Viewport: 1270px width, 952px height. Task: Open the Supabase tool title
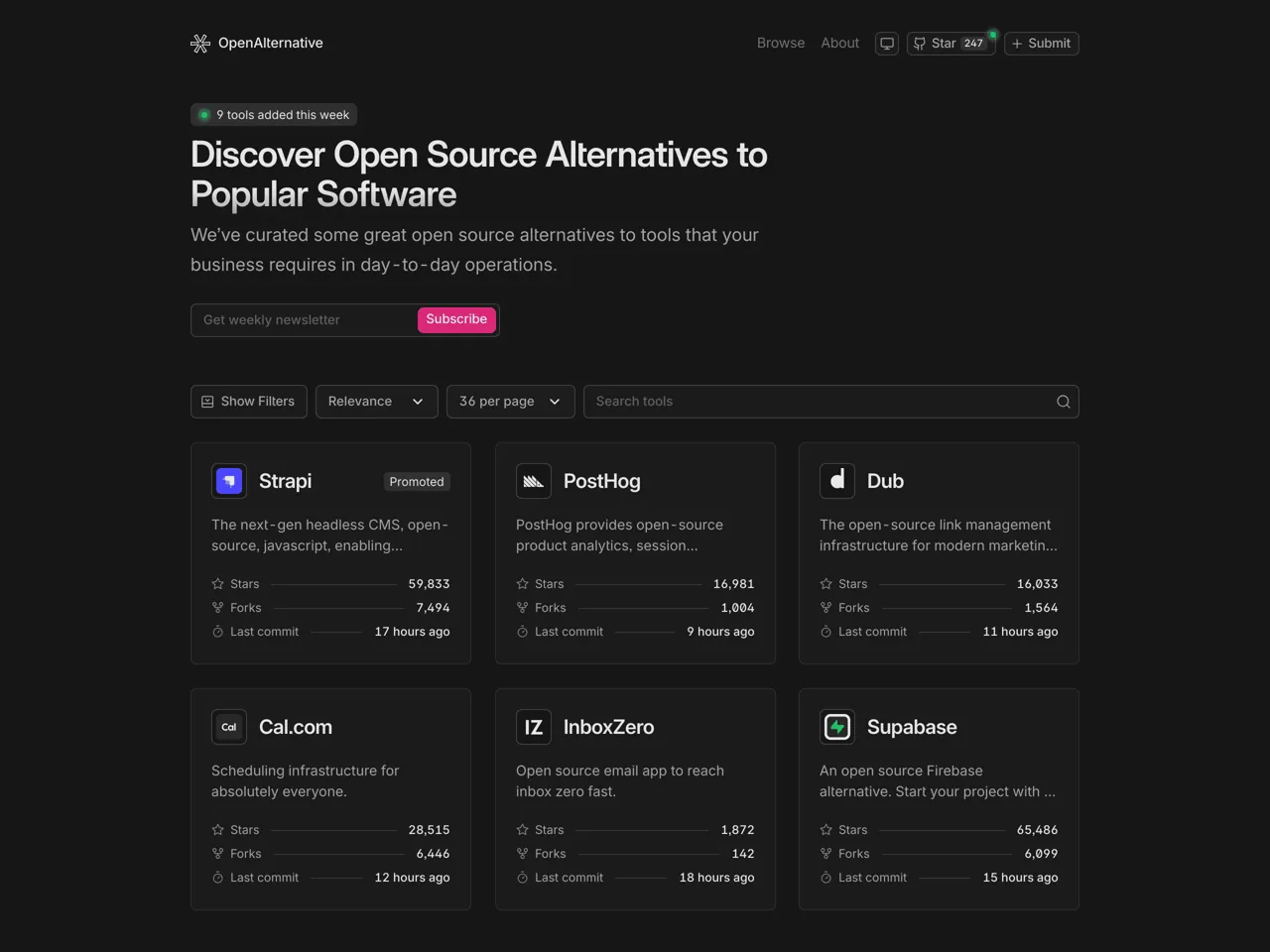pos(912,727)
